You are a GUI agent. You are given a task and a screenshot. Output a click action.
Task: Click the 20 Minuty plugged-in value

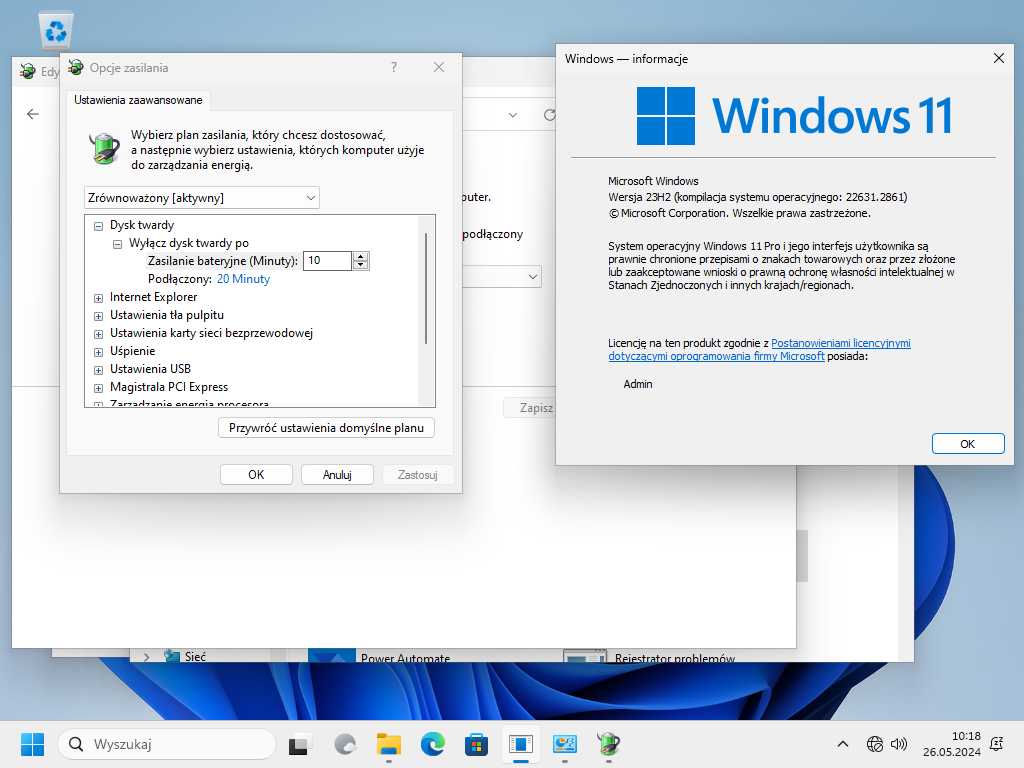[243, 279]
